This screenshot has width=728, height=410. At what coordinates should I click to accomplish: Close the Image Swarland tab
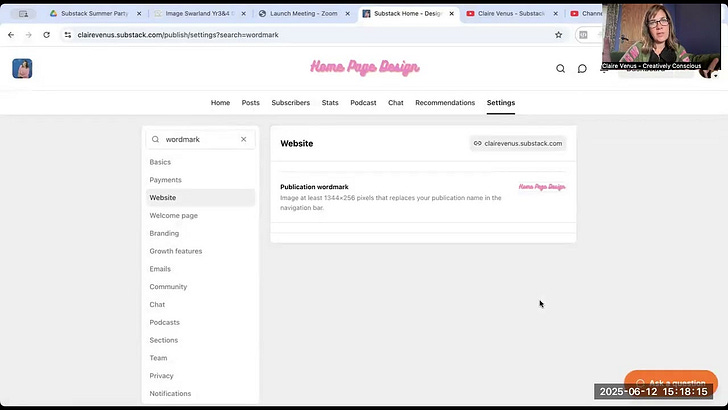(x=243, y=14)
